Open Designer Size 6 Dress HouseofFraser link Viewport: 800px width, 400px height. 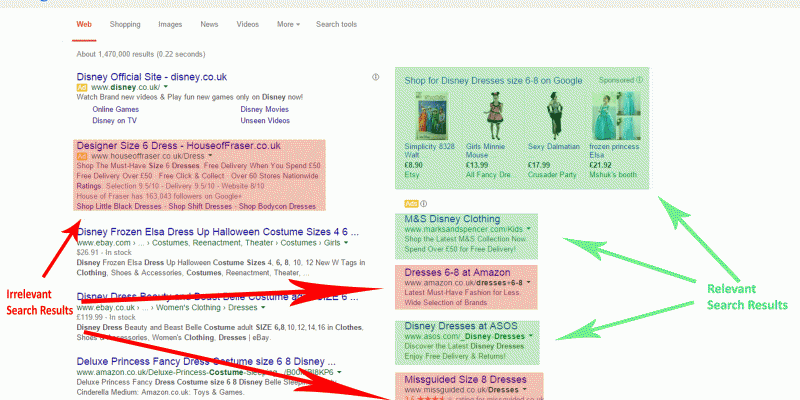point(179,146)
